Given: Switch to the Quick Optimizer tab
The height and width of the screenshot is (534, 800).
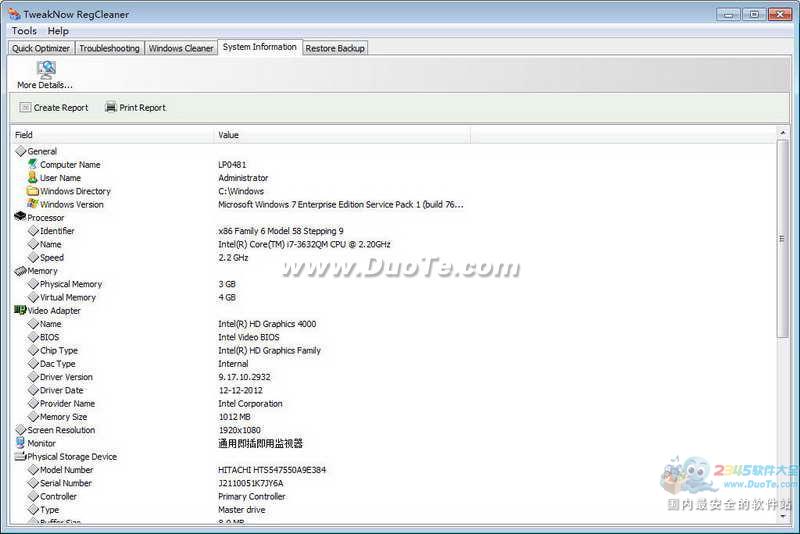Looking at the screenshot, I should 41,48.
